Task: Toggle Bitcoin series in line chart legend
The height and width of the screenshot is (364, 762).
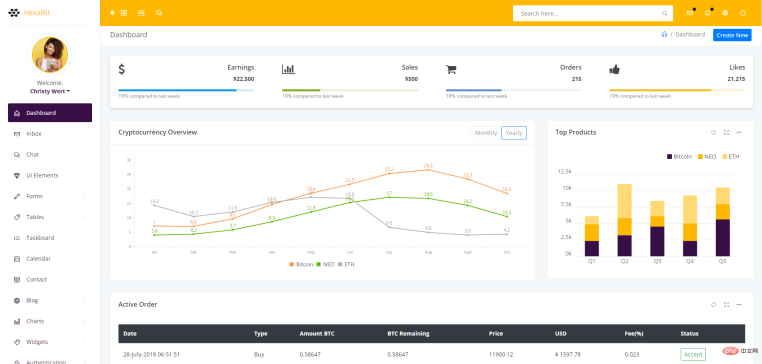Action: [301, 264]
